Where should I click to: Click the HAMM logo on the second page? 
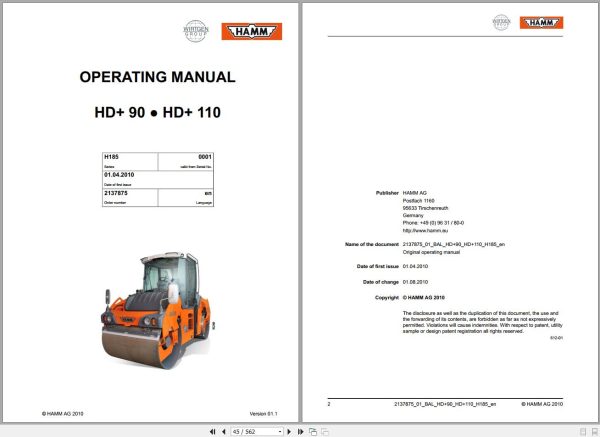pyautogui.click(x=541, y=23)
